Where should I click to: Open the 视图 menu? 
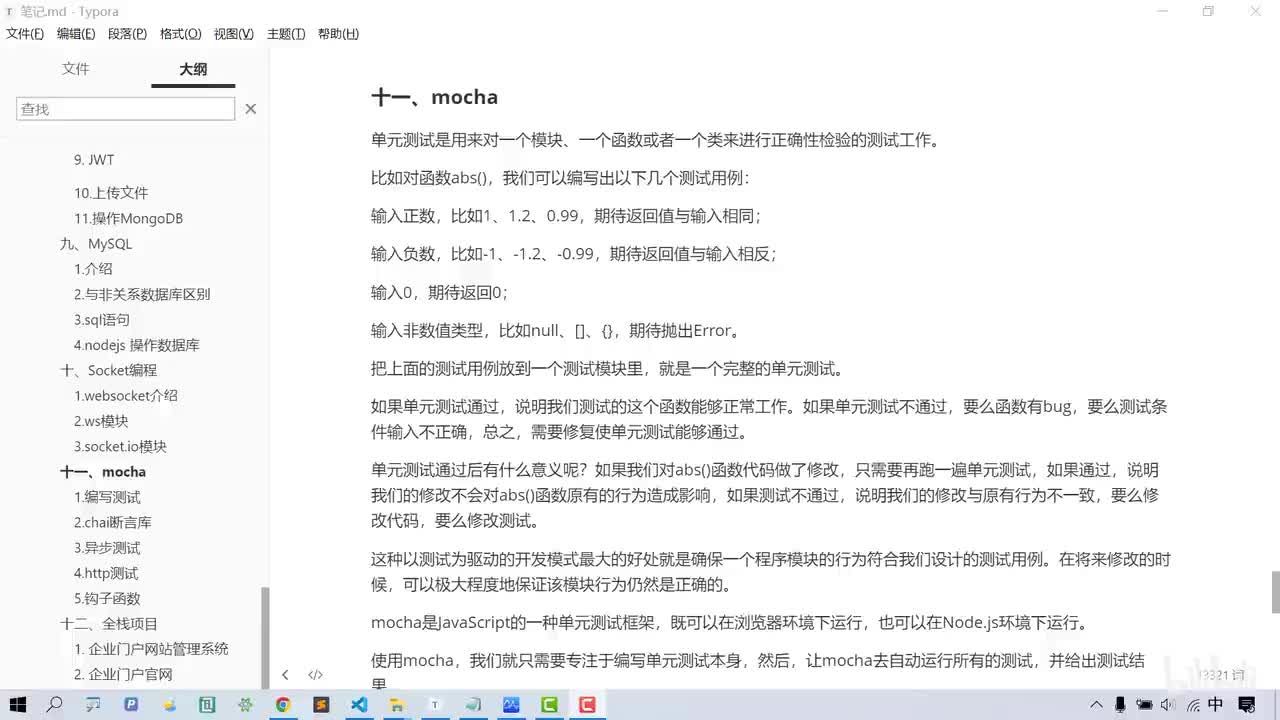[x=233, y=34]
